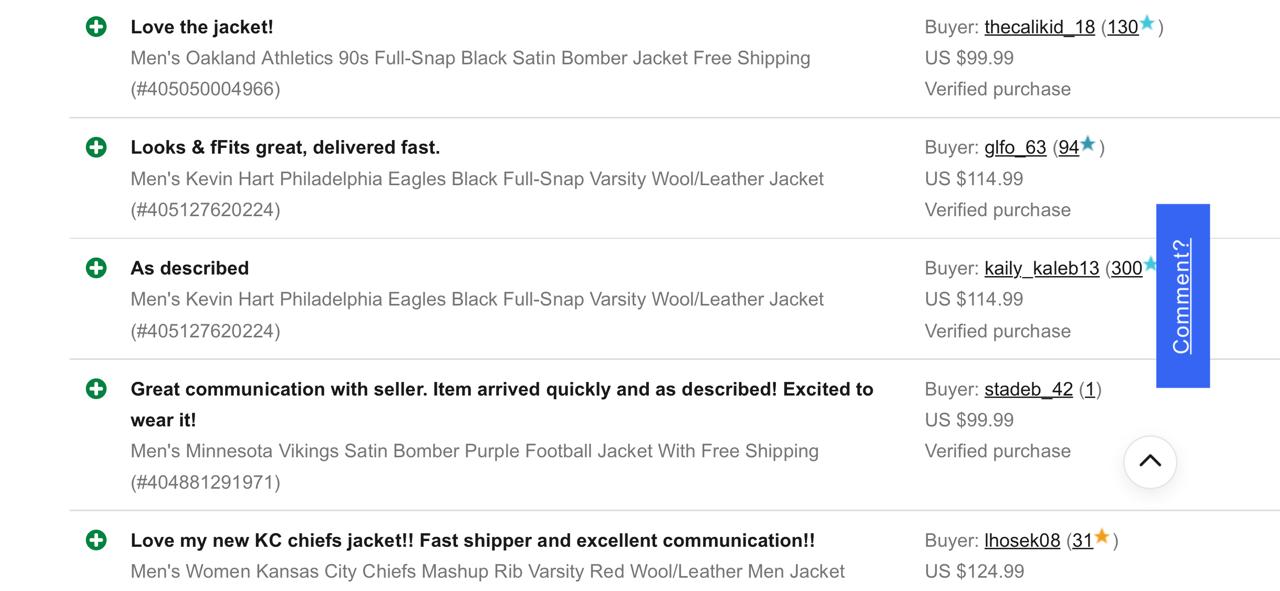Click positive feedback icon for 'Love the jacket!'

pyautogui.click(x=96, y=27)
